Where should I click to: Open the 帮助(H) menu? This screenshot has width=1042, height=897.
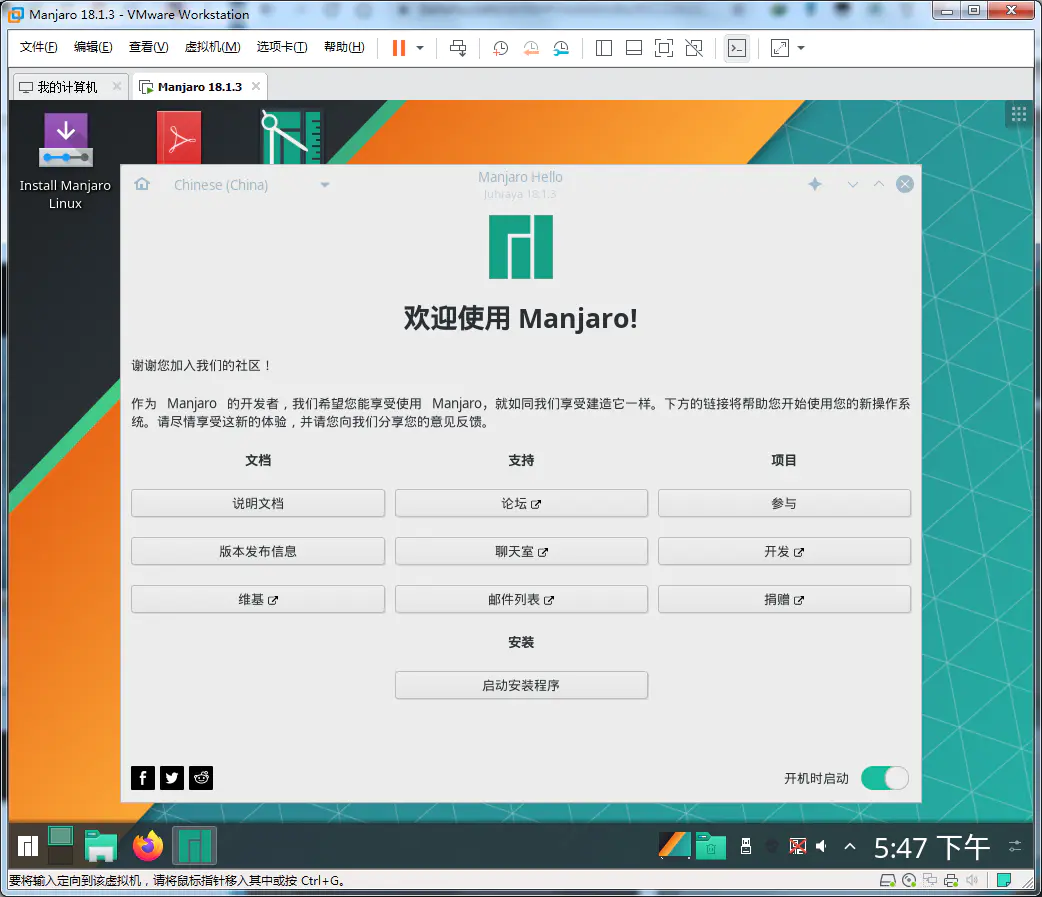[344, 47]
